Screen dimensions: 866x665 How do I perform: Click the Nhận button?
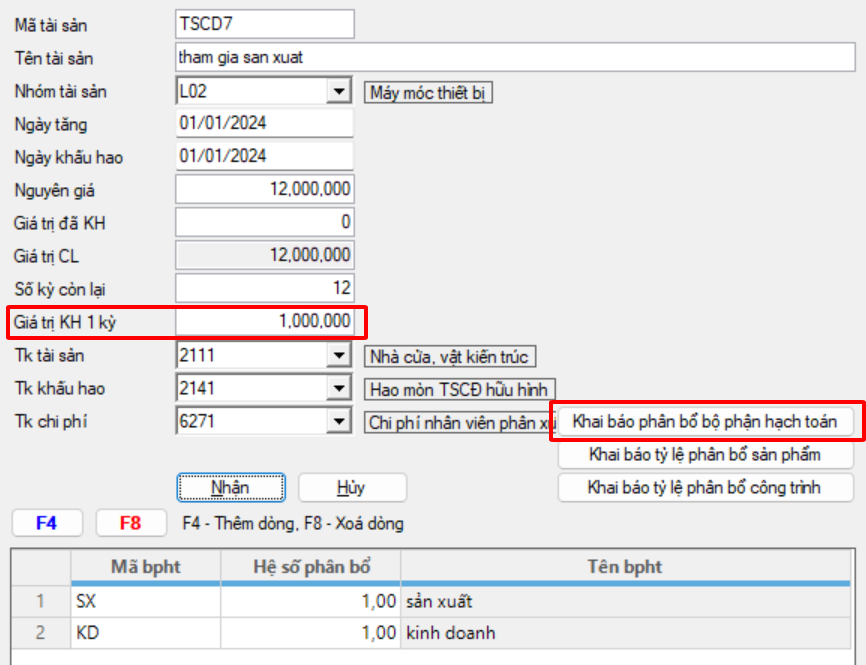[231, 487]
